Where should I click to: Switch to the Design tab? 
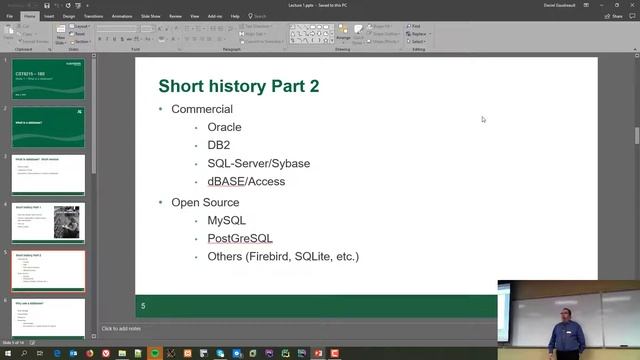click(69, 16)
